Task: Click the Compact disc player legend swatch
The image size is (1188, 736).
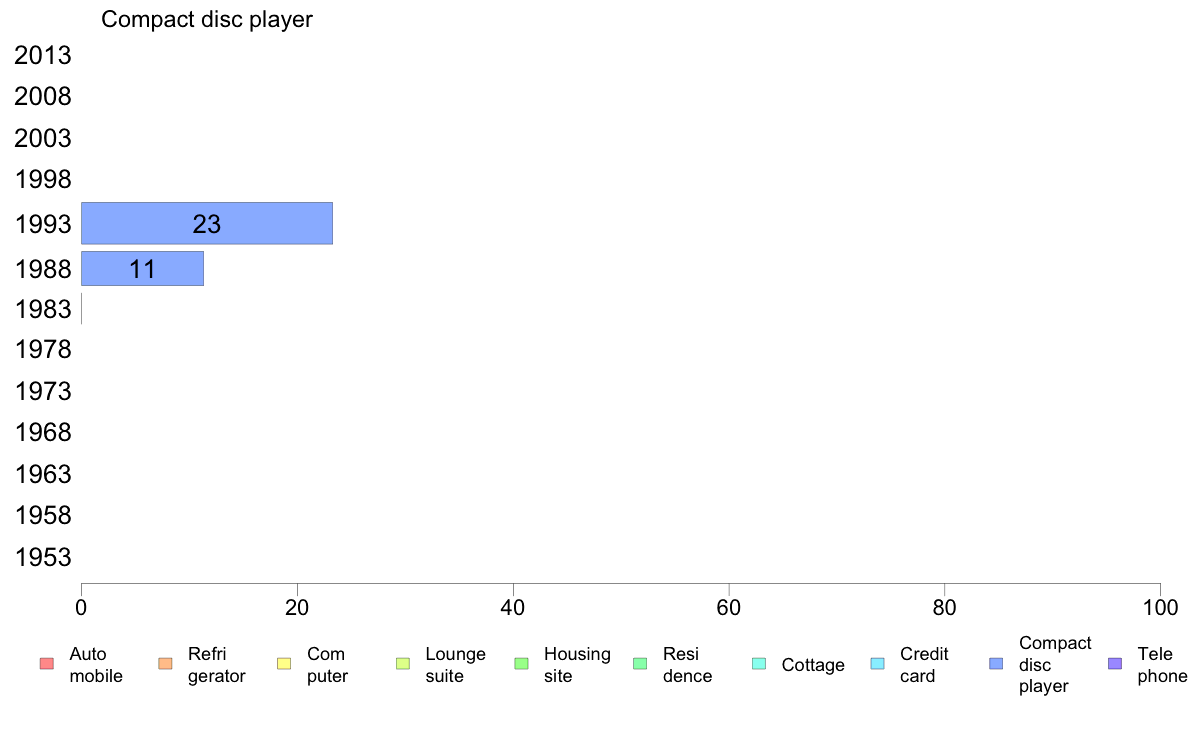Action: [x=996, y=664]
